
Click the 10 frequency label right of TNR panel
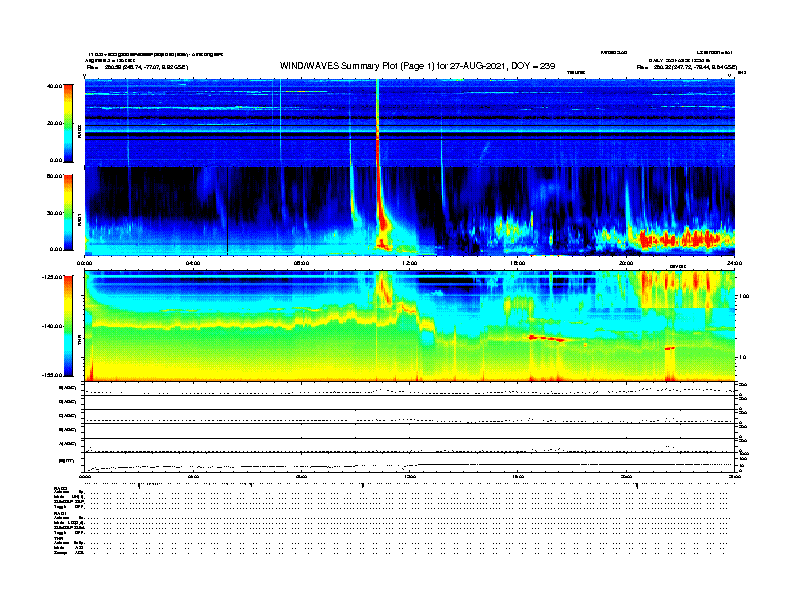coord(742,357)
